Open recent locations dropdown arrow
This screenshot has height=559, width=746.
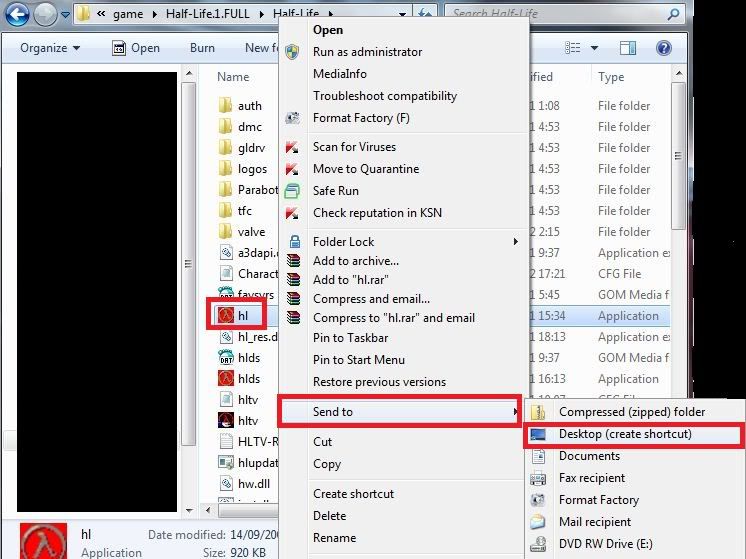66,15
